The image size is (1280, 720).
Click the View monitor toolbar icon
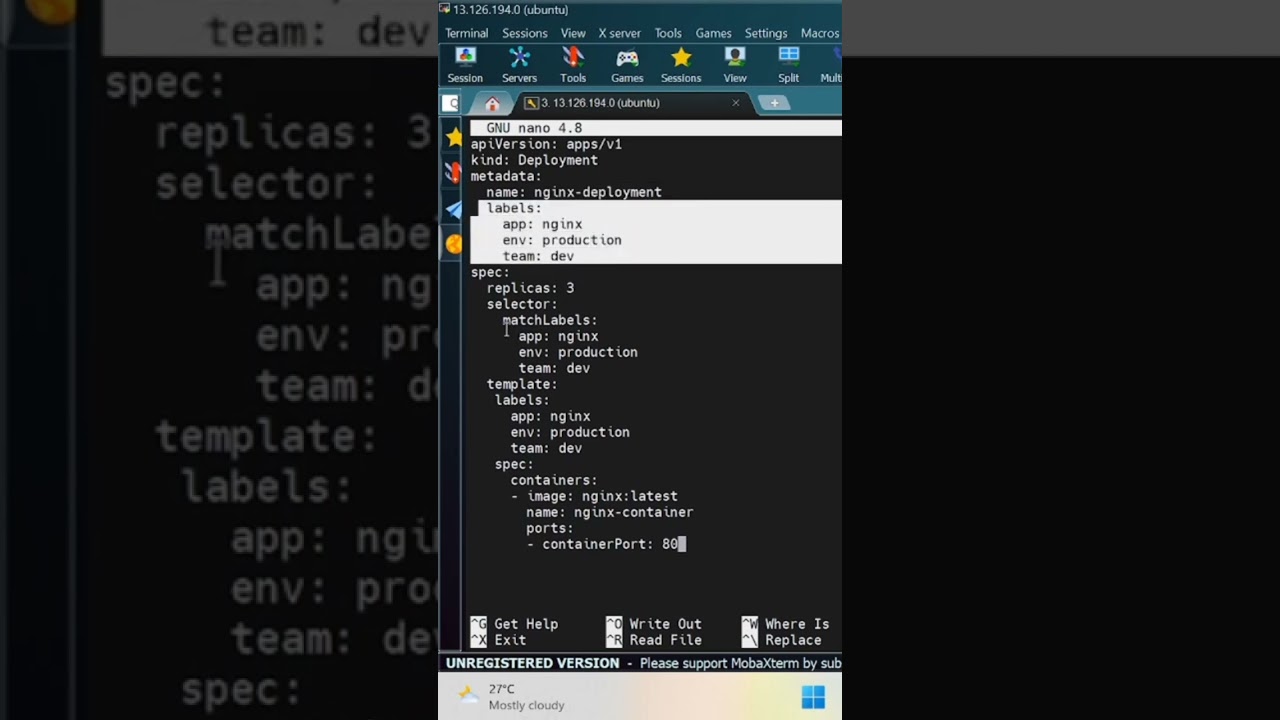pos(735,65)
